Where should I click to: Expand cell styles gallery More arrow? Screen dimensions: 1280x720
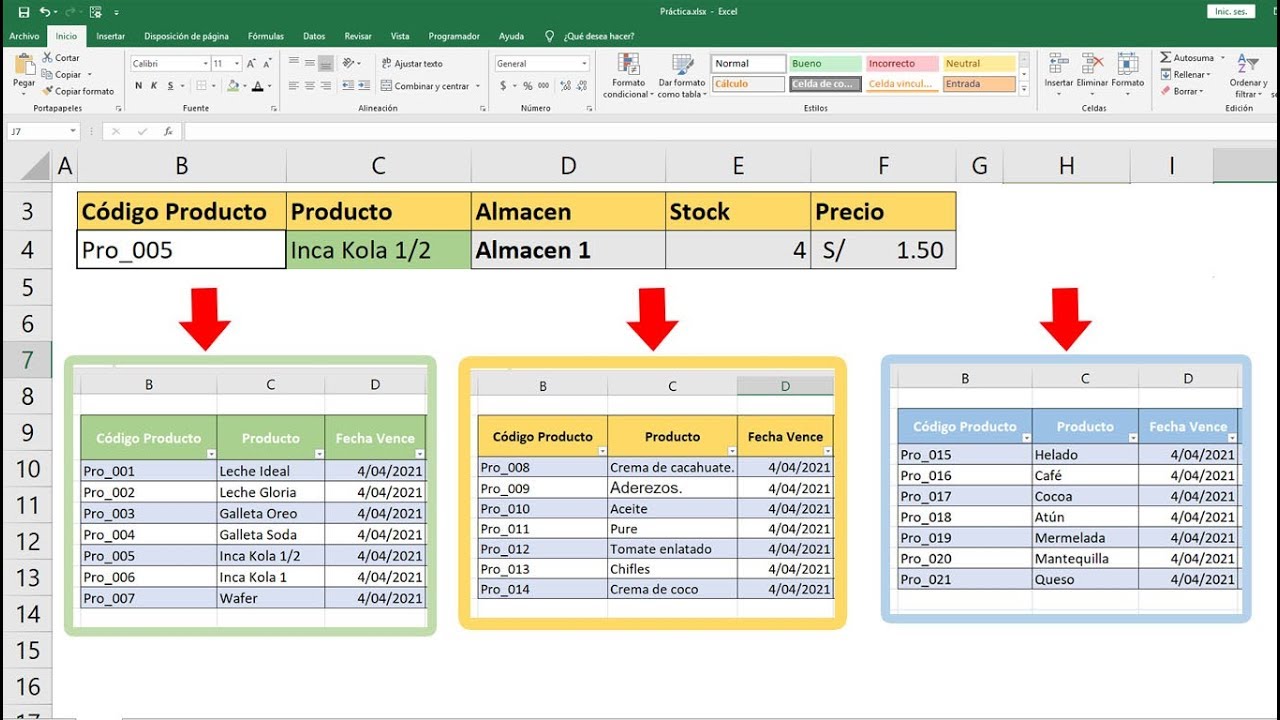(1024, 89)
